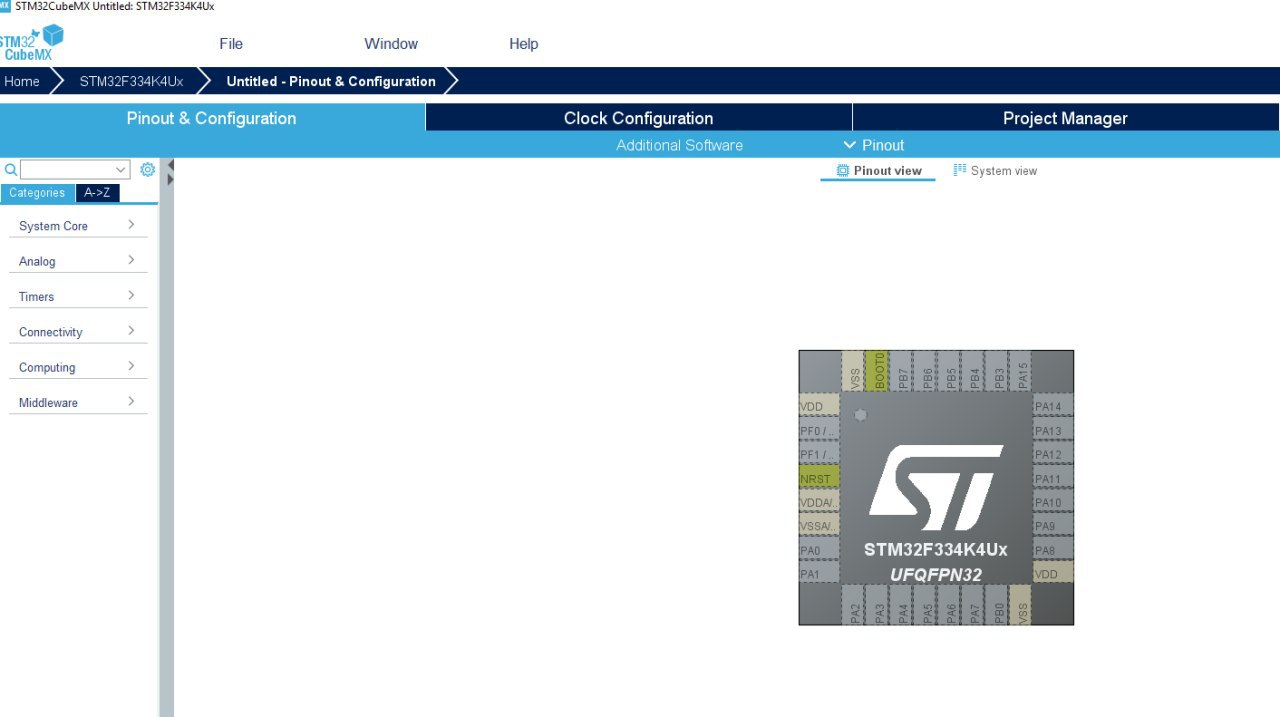The image size is (1280, 717).
Task: Click pin PA15 on the chip
Action: [x=1021, y=371]
